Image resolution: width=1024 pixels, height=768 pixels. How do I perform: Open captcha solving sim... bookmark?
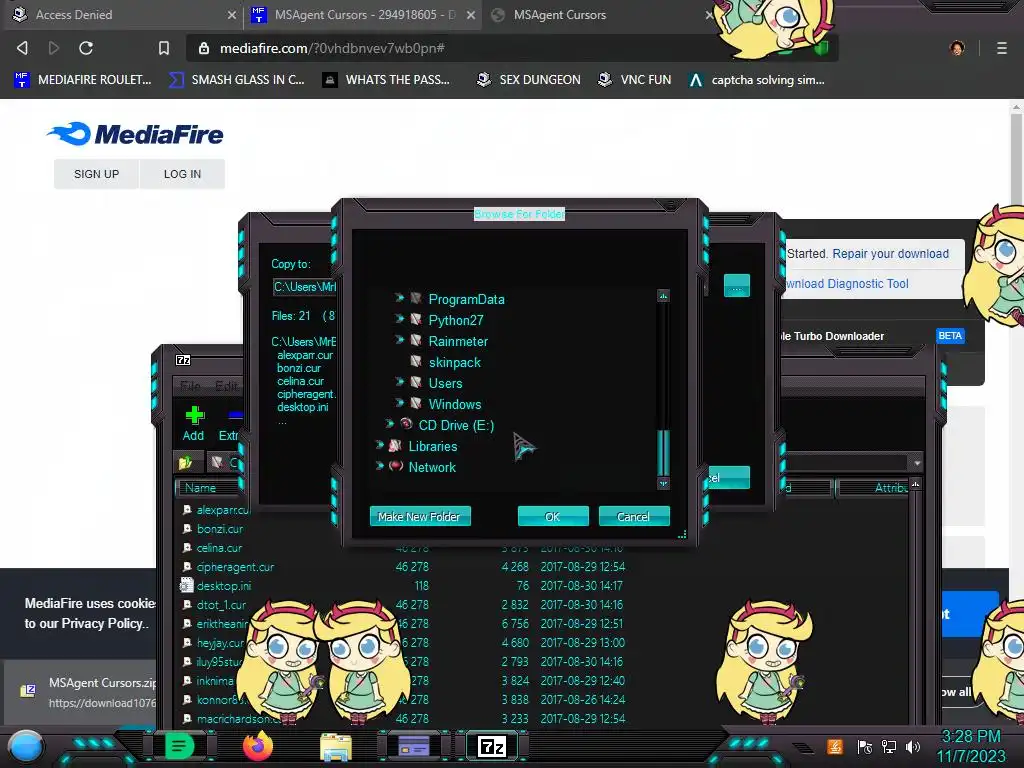click(756, 80)
